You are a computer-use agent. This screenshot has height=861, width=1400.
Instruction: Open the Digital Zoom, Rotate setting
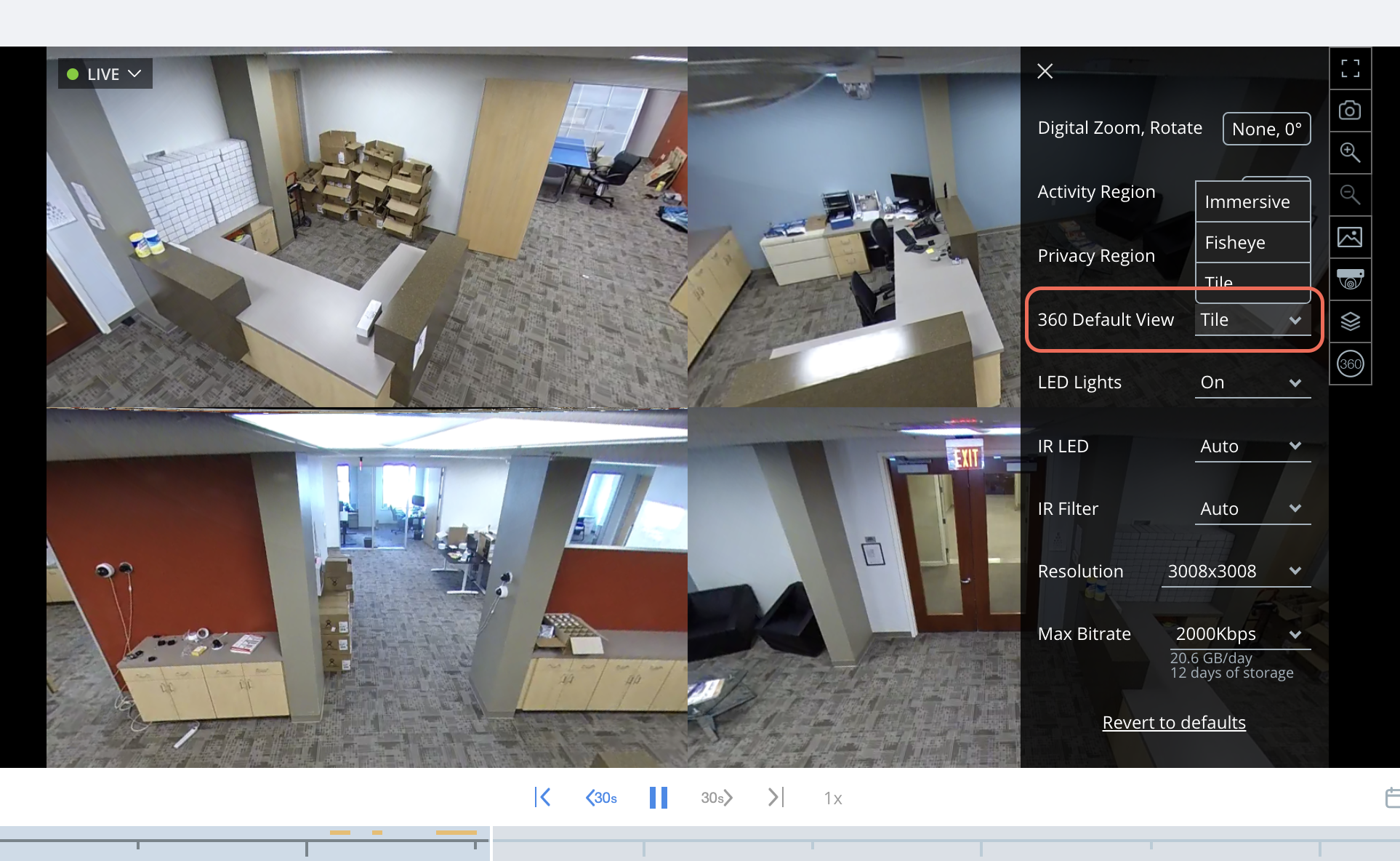coord(1266,129)
